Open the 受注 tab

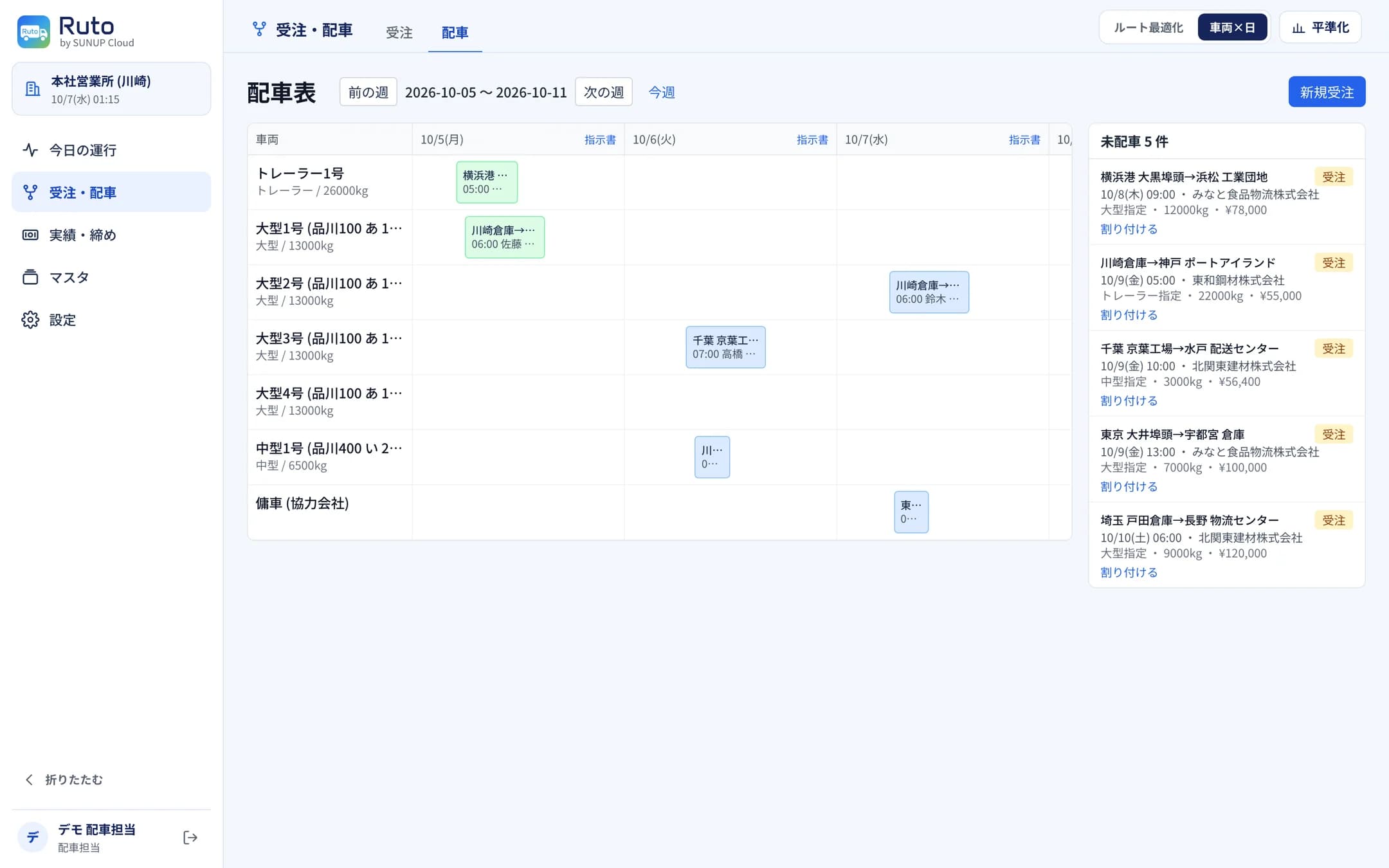[399, 32]
